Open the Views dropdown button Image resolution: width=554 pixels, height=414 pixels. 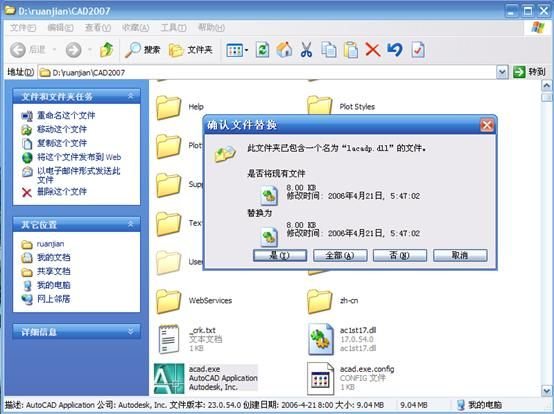click(236, 50)
